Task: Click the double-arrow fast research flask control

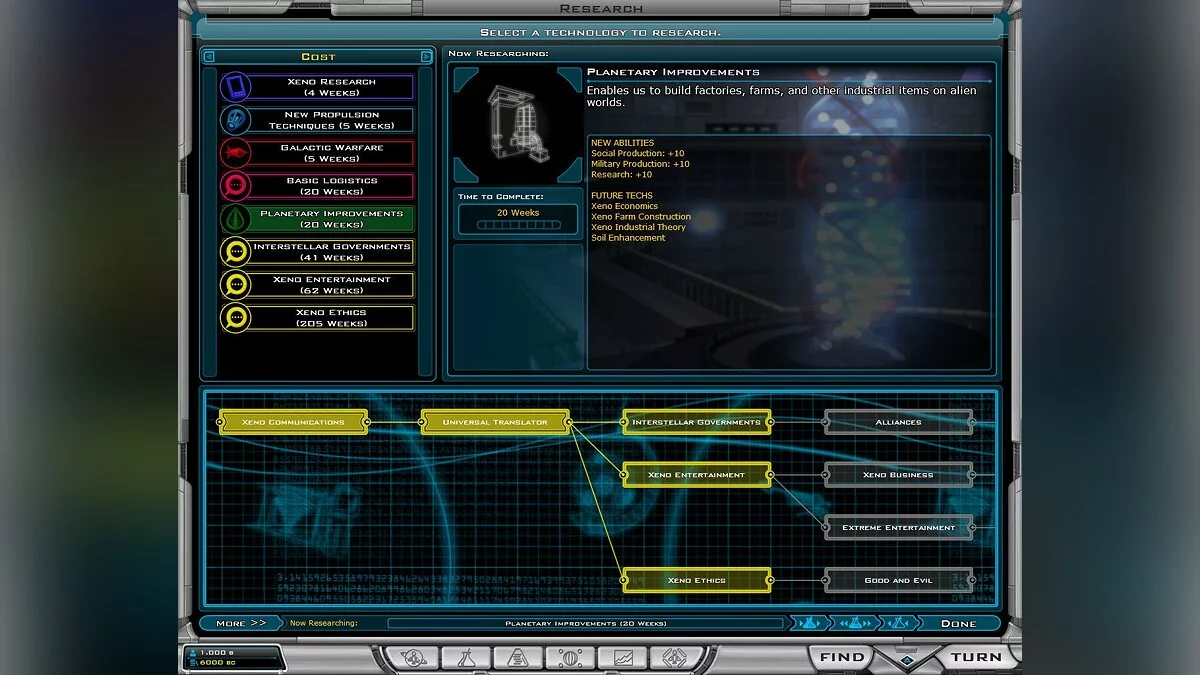Action: (x=855, y=622)
